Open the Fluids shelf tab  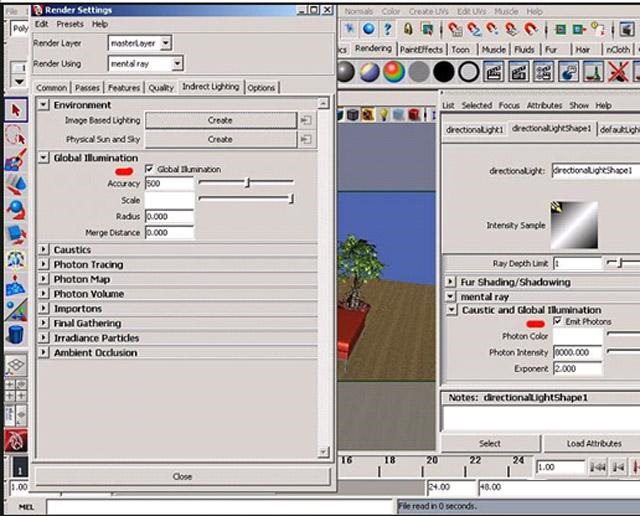coord(524,50)
